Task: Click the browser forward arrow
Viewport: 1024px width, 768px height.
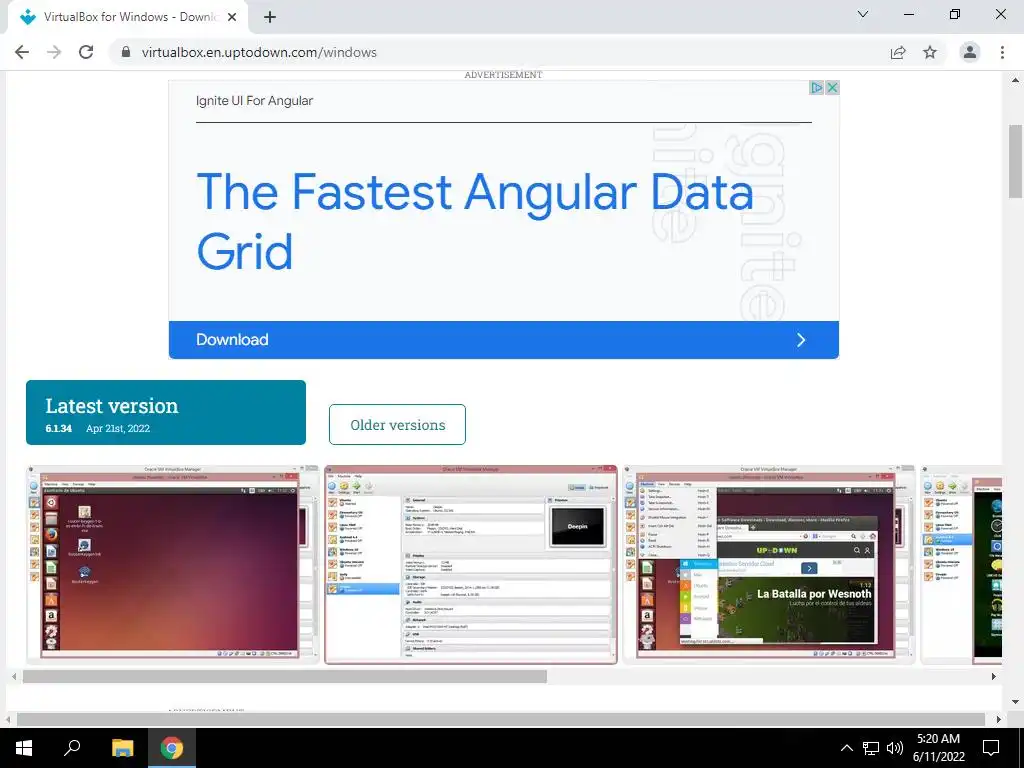Action: 54,52
